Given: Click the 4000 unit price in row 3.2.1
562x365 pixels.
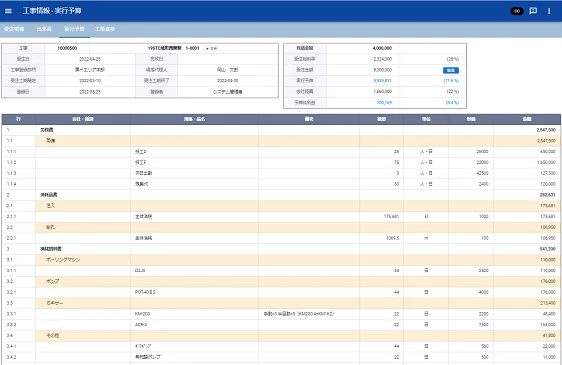Looking at the screenshot, I should [x=484, y=292].
